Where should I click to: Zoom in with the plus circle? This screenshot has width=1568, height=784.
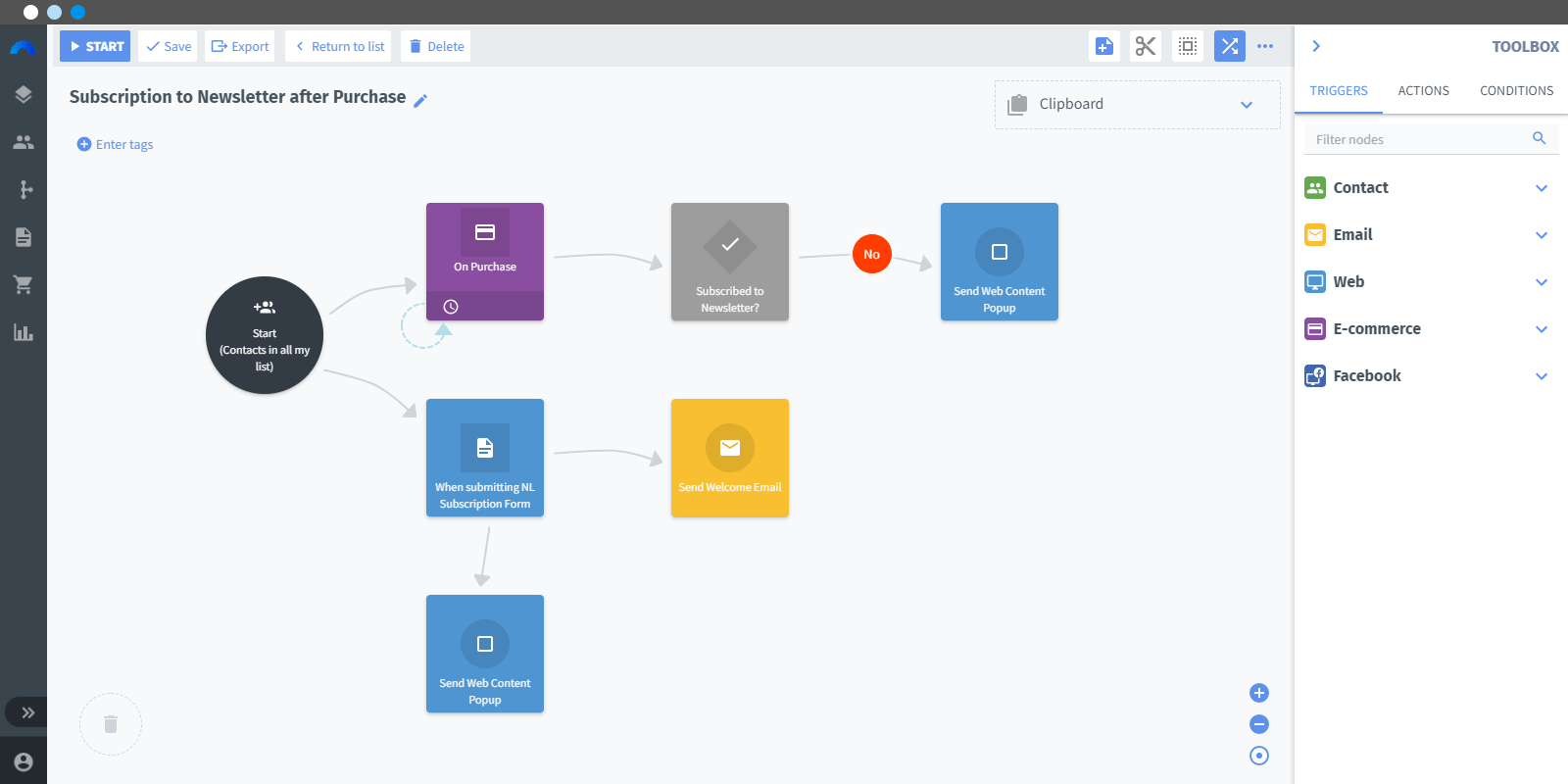pos(1259,693)
